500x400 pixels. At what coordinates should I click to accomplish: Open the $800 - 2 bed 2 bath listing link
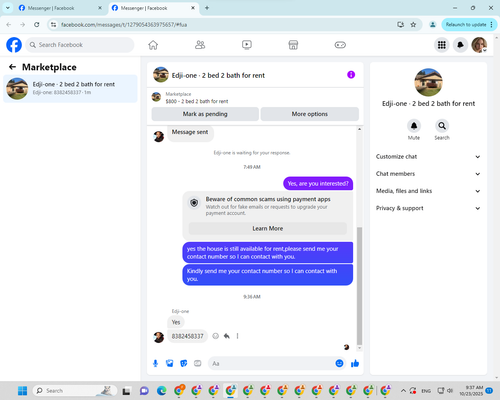(x=197, y=101)
